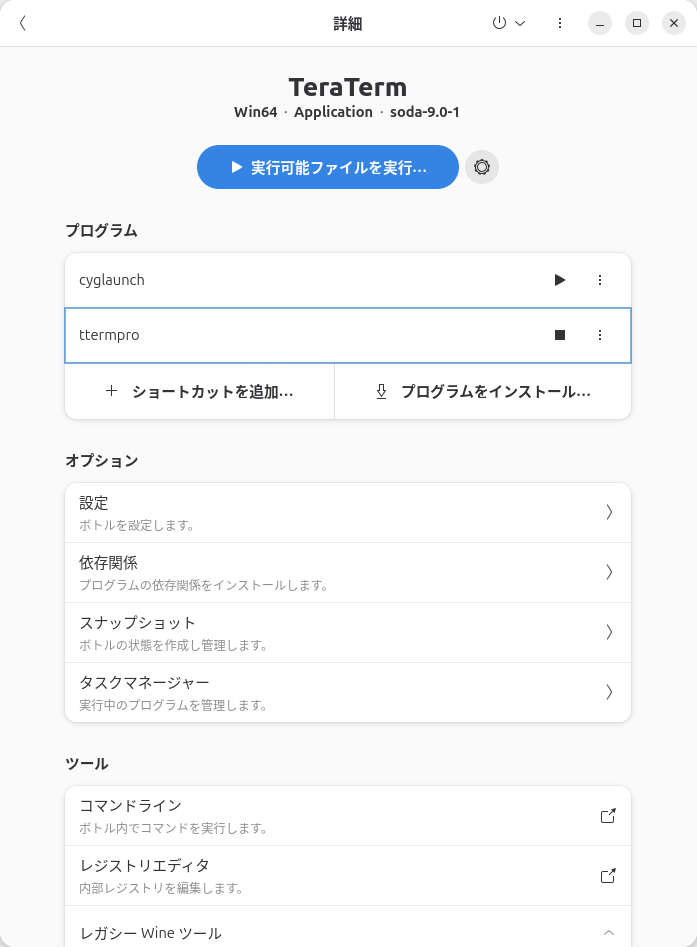Collapse the レガシー Wine ツール section

(608, 933)
